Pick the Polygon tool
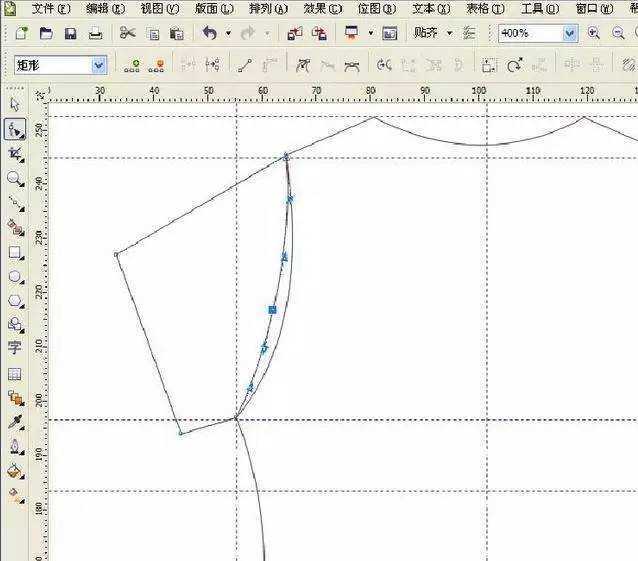This screenshot has width=638, height=561. [15, 300]
